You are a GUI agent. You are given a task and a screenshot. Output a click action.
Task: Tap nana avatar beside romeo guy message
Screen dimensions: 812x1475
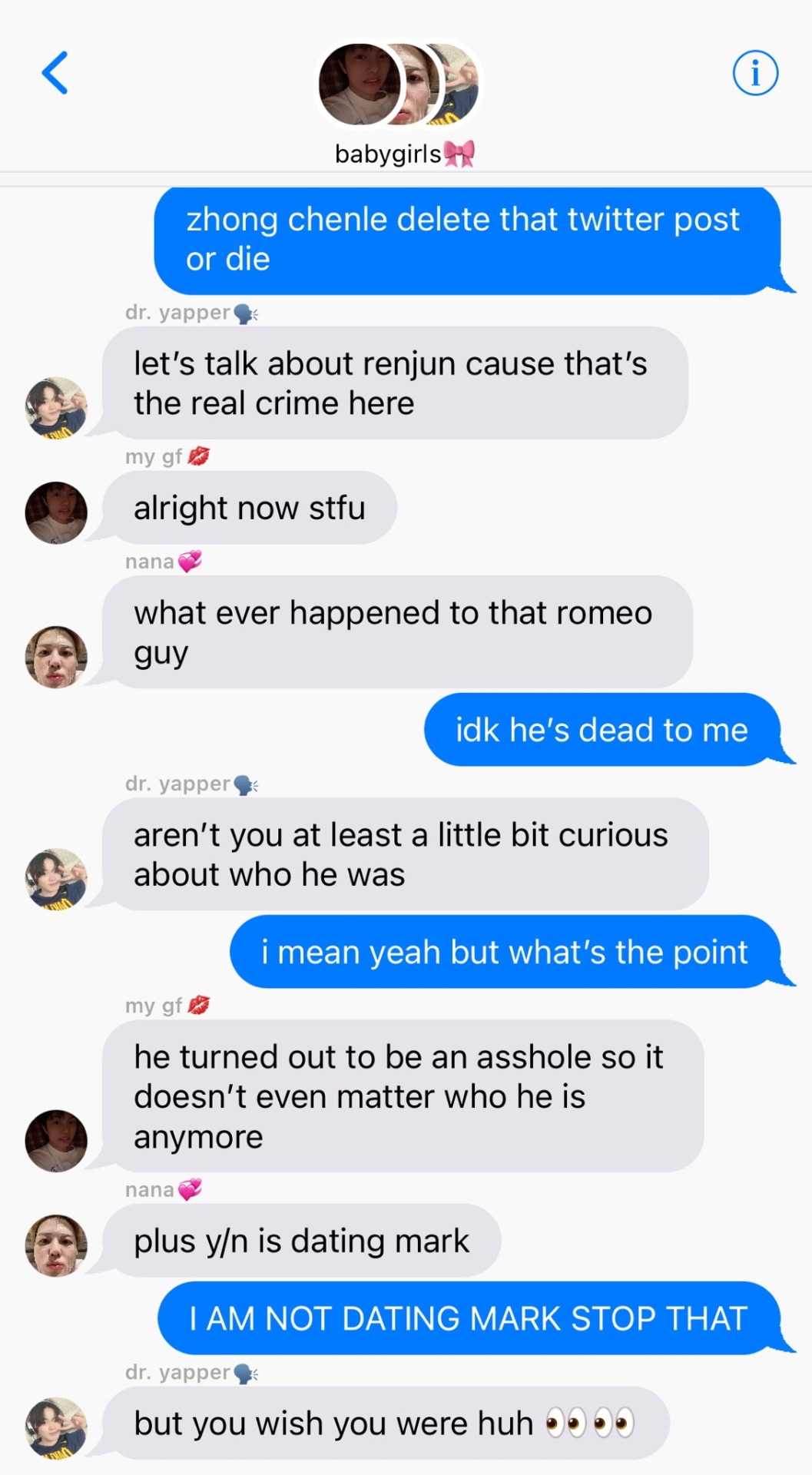[x=56, y=657]
